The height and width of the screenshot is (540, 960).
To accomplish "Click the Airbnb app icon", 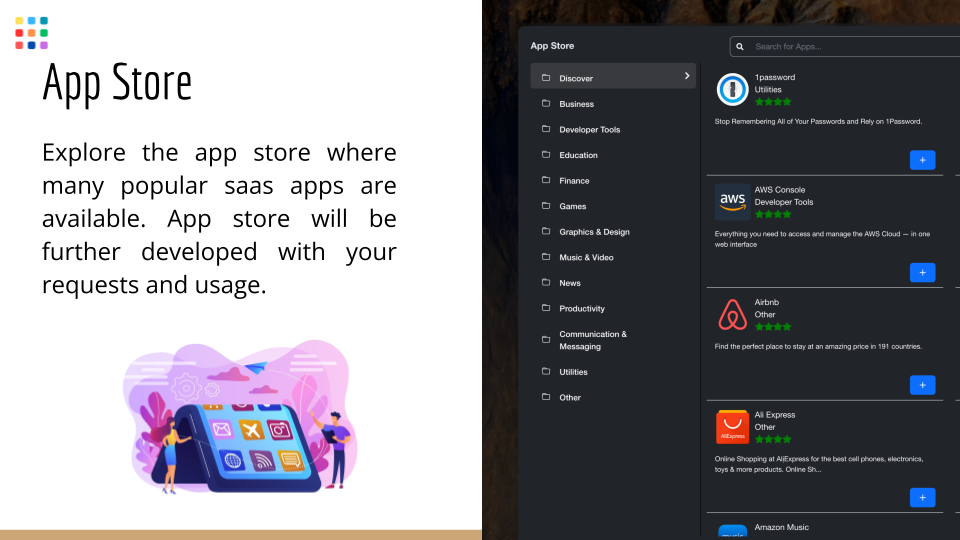I will (x=732, y=315).
